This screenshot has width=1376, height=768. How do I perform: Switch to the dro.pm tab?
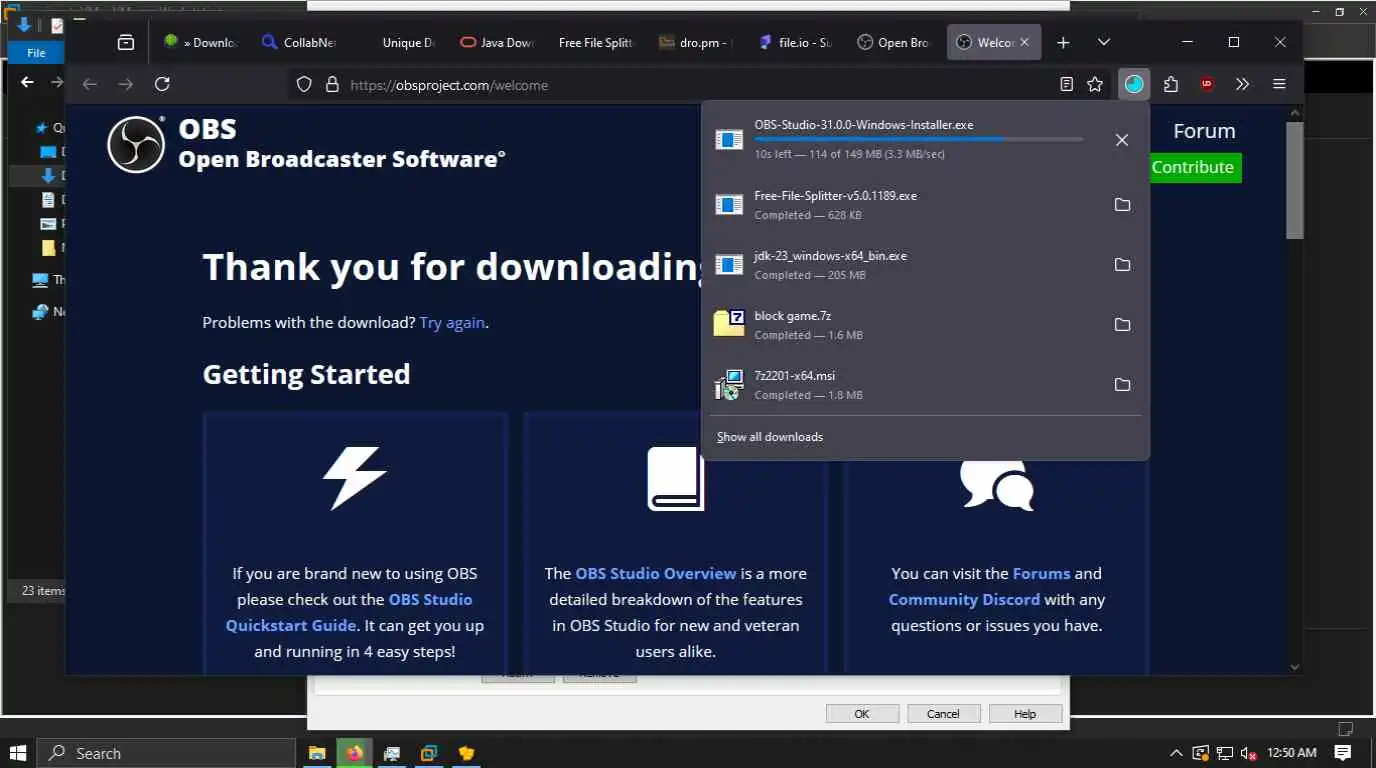[x=695, y=43]
